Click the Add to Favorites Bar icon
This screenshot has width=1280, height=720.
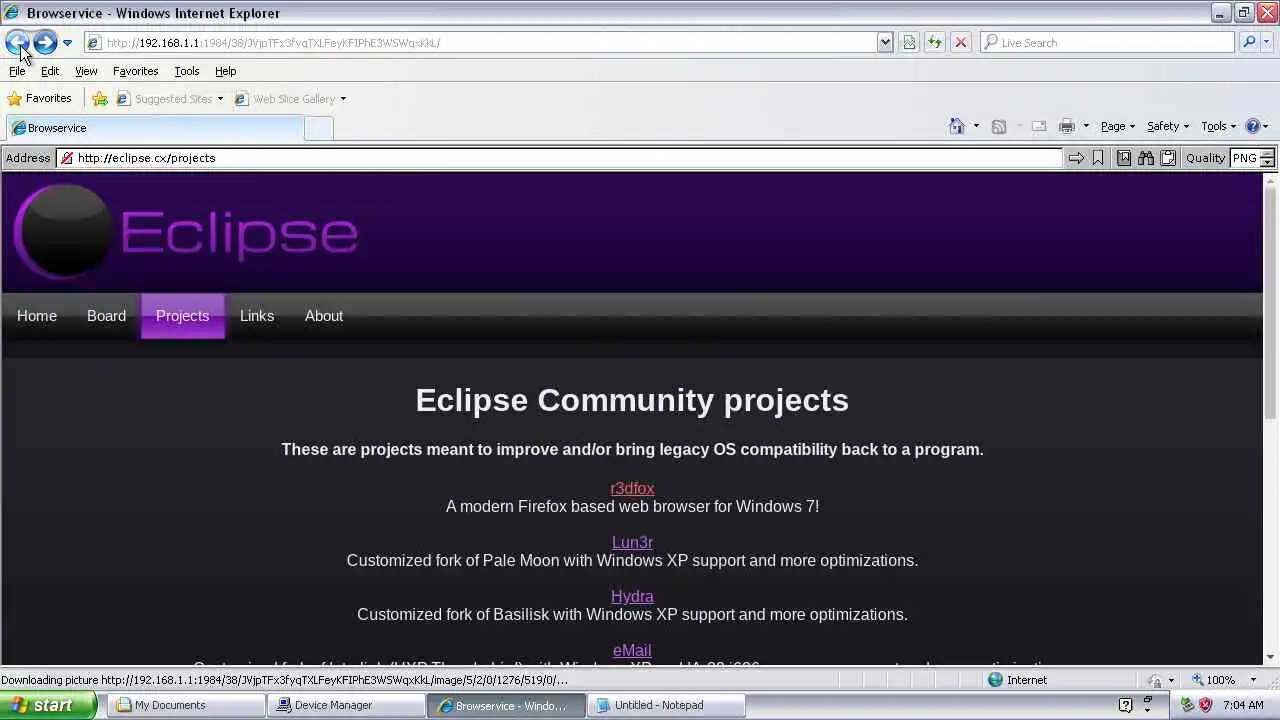tap(100, 99)
